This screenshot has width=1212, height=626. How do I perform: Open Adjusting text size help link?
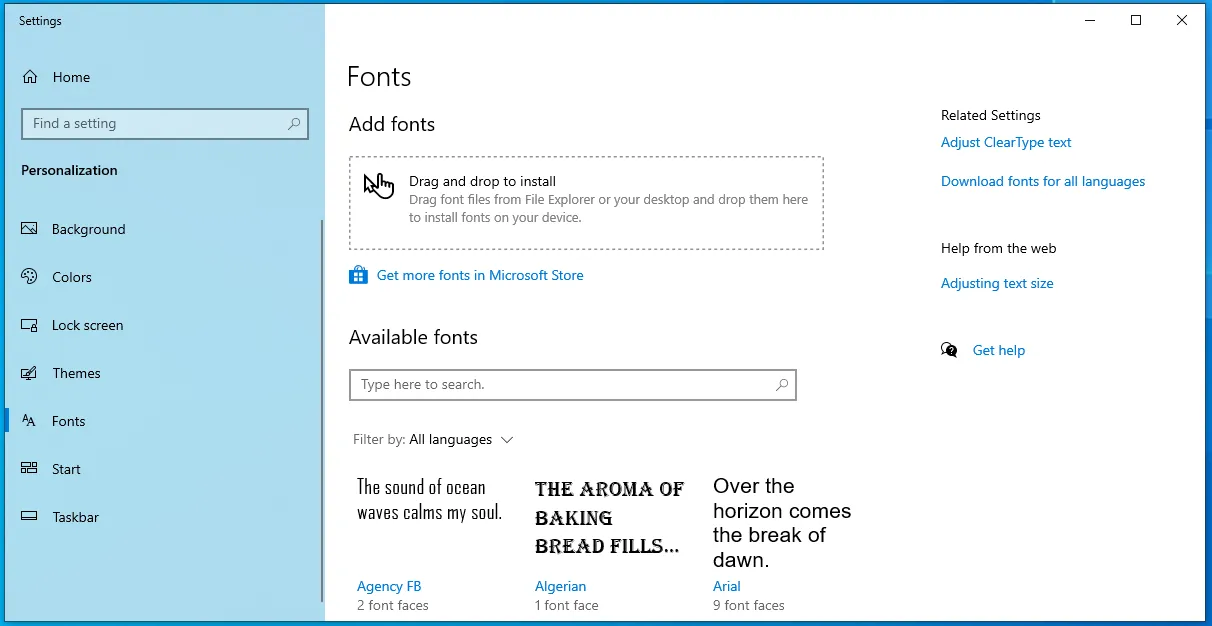coord(997,283)
